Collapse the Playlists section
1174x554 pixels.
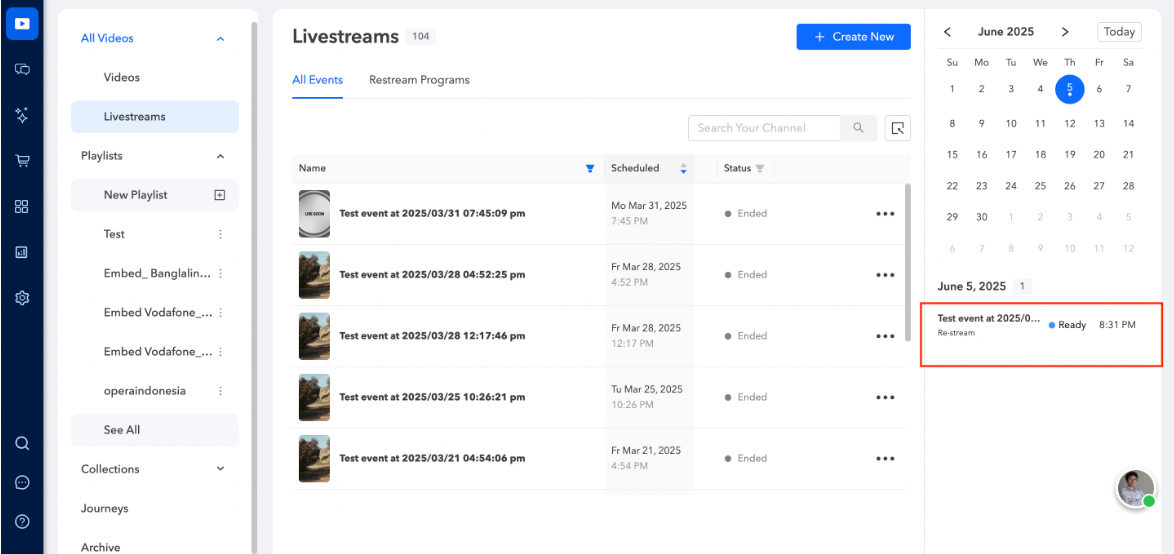coord(220,156)
